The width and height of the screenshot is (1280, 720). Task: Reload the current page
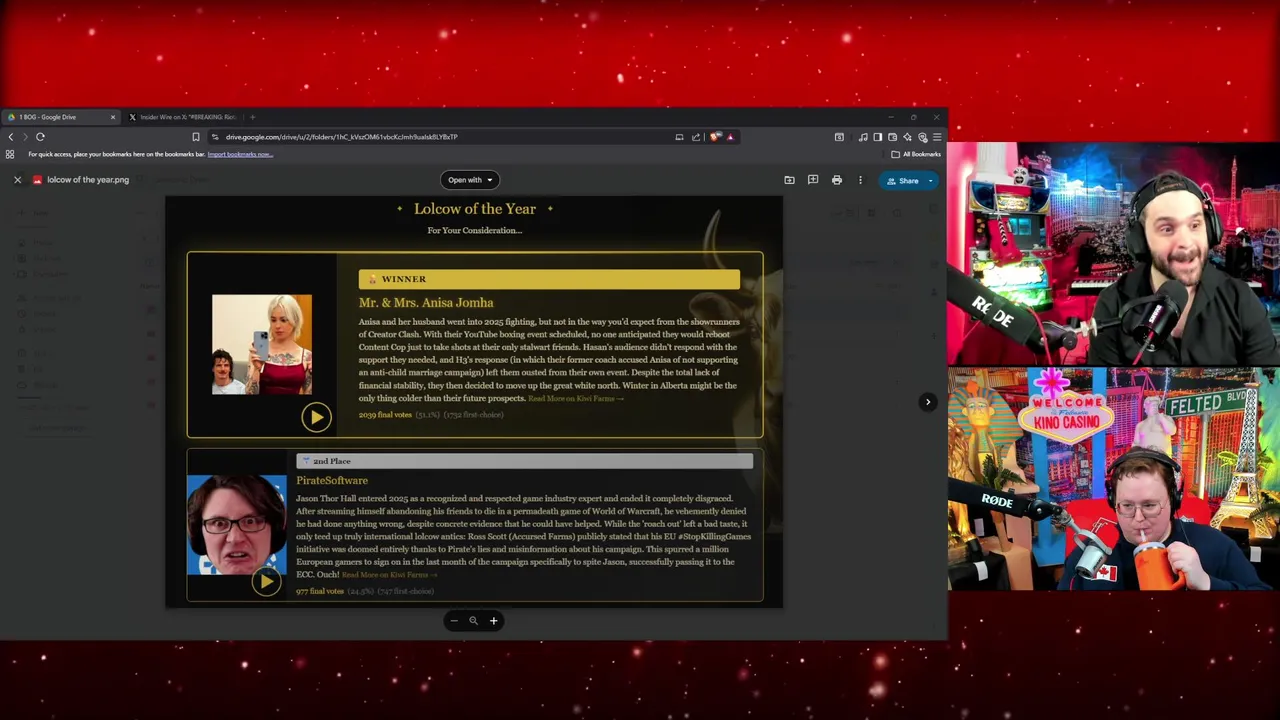pyautogui.click(x=40, y=137)
